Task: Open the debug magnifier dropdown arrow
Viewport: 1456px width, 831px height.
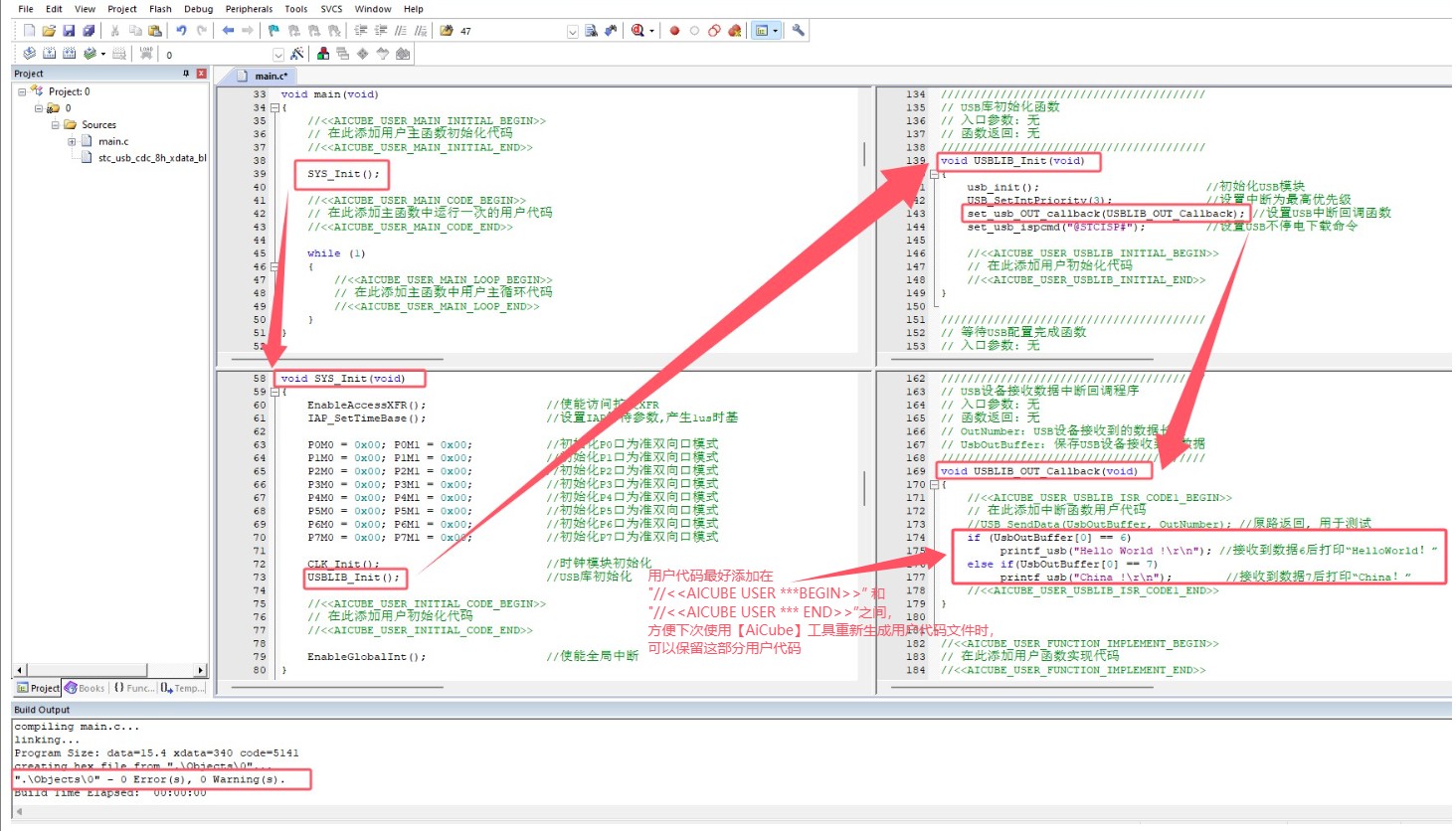Action: pos(651,31)
